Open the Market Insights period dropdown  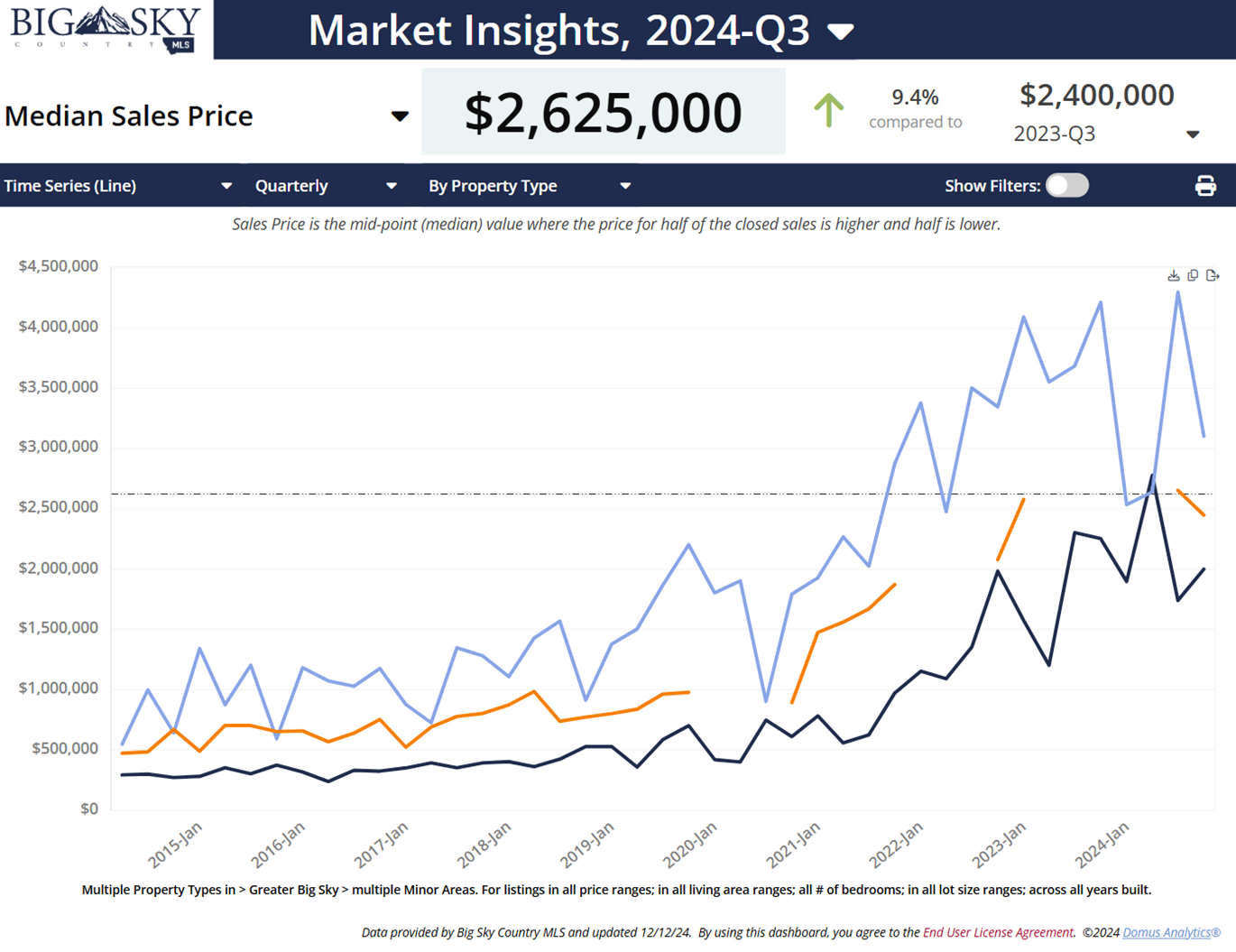point(841,32)
